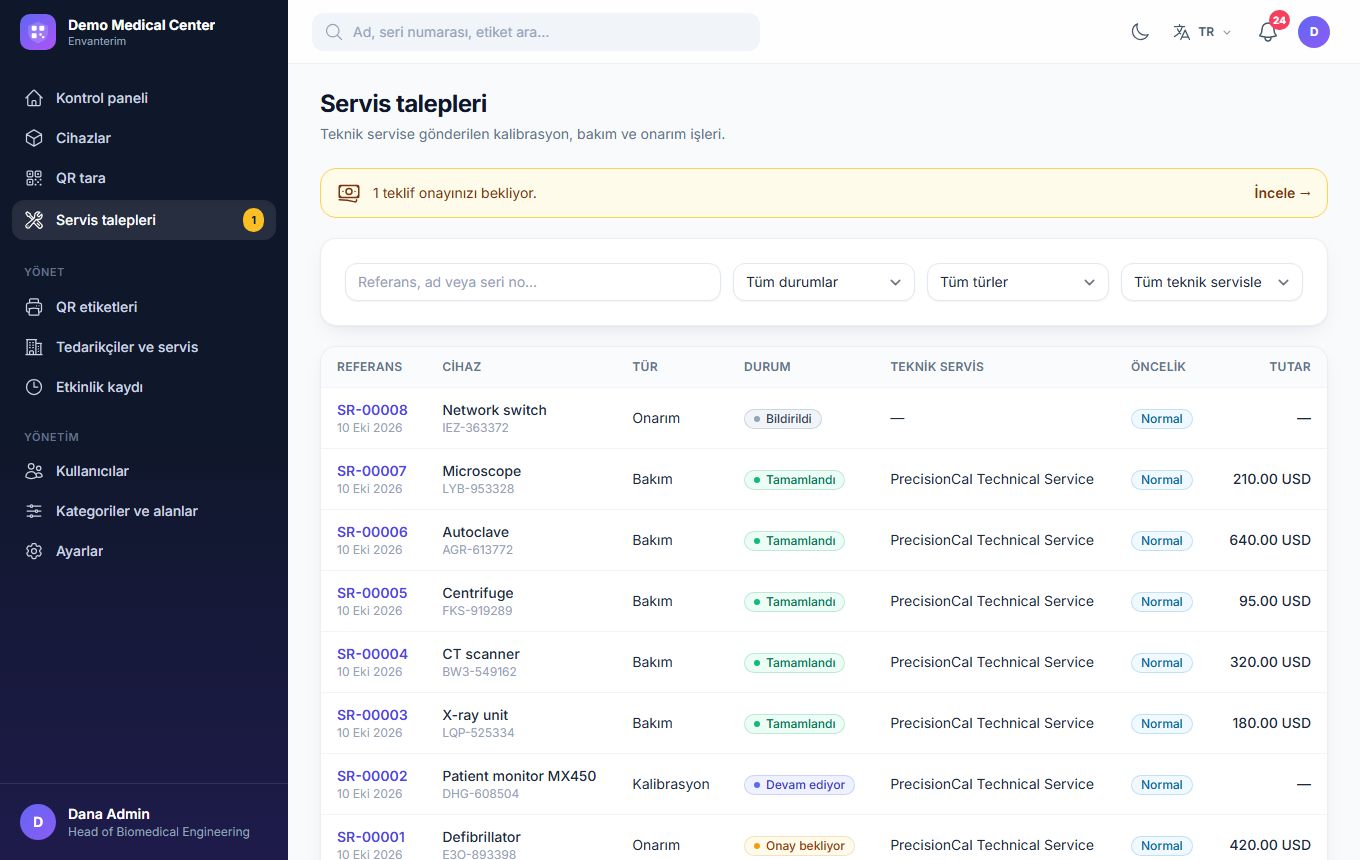Open the Tüm teknik servisler dropdown
1360x860 pixels.
coord(1212,282)
